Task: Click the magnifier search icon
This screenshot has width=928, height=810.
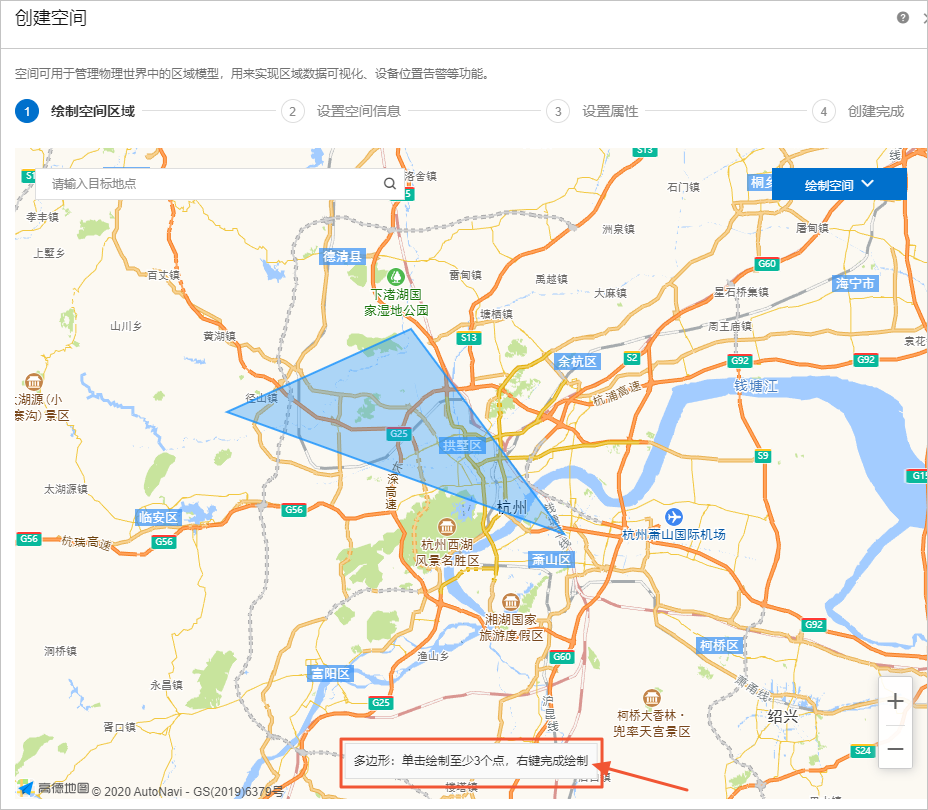Action: pyautogui.click(x=389, y=183)
